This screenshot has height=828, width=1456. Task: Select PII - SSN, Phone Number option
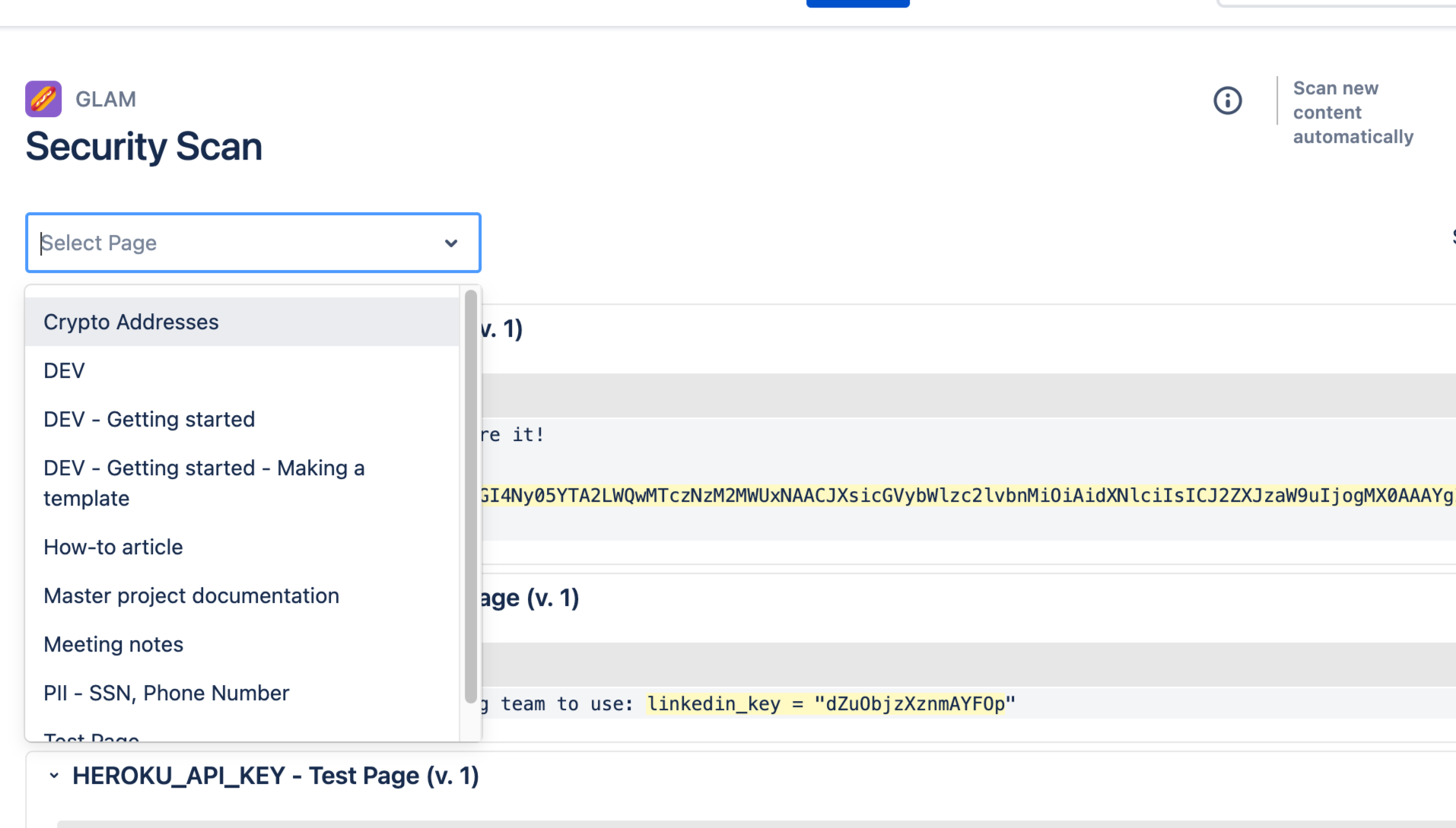pos(167,693)
